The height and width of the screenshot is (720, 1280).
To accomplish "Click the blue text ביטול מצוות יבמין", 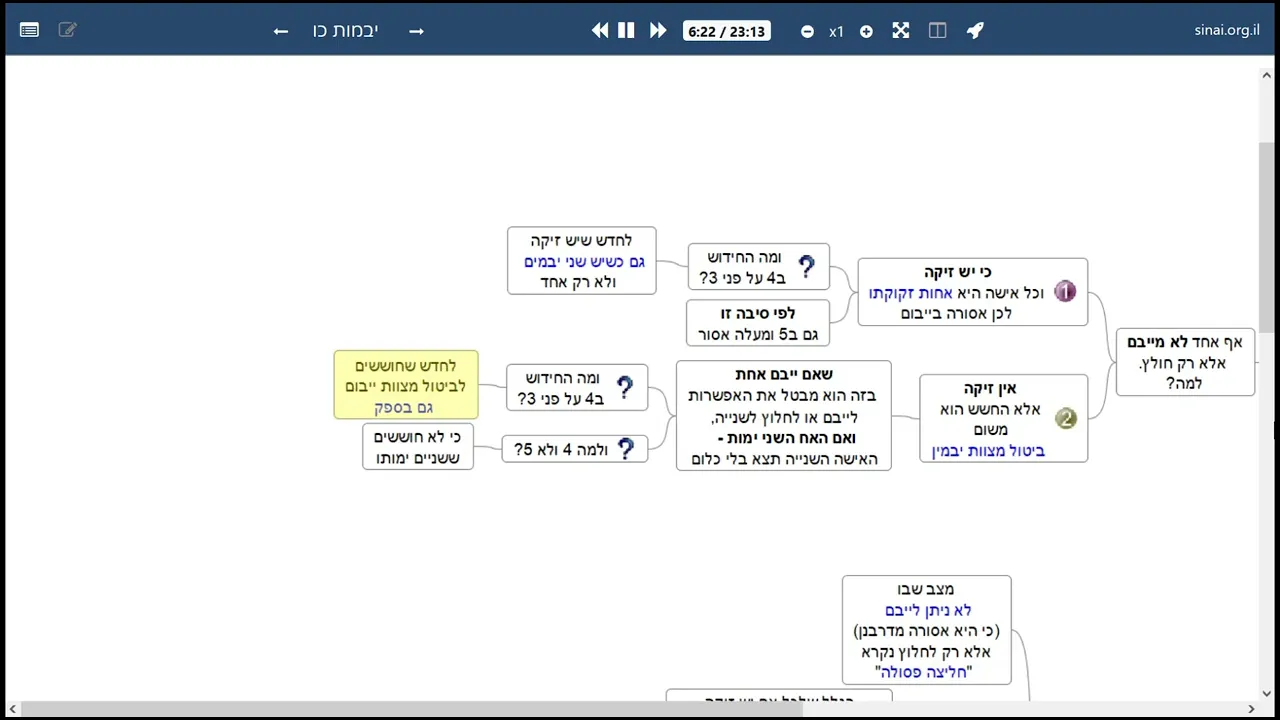I will click(x=988, y=451).
